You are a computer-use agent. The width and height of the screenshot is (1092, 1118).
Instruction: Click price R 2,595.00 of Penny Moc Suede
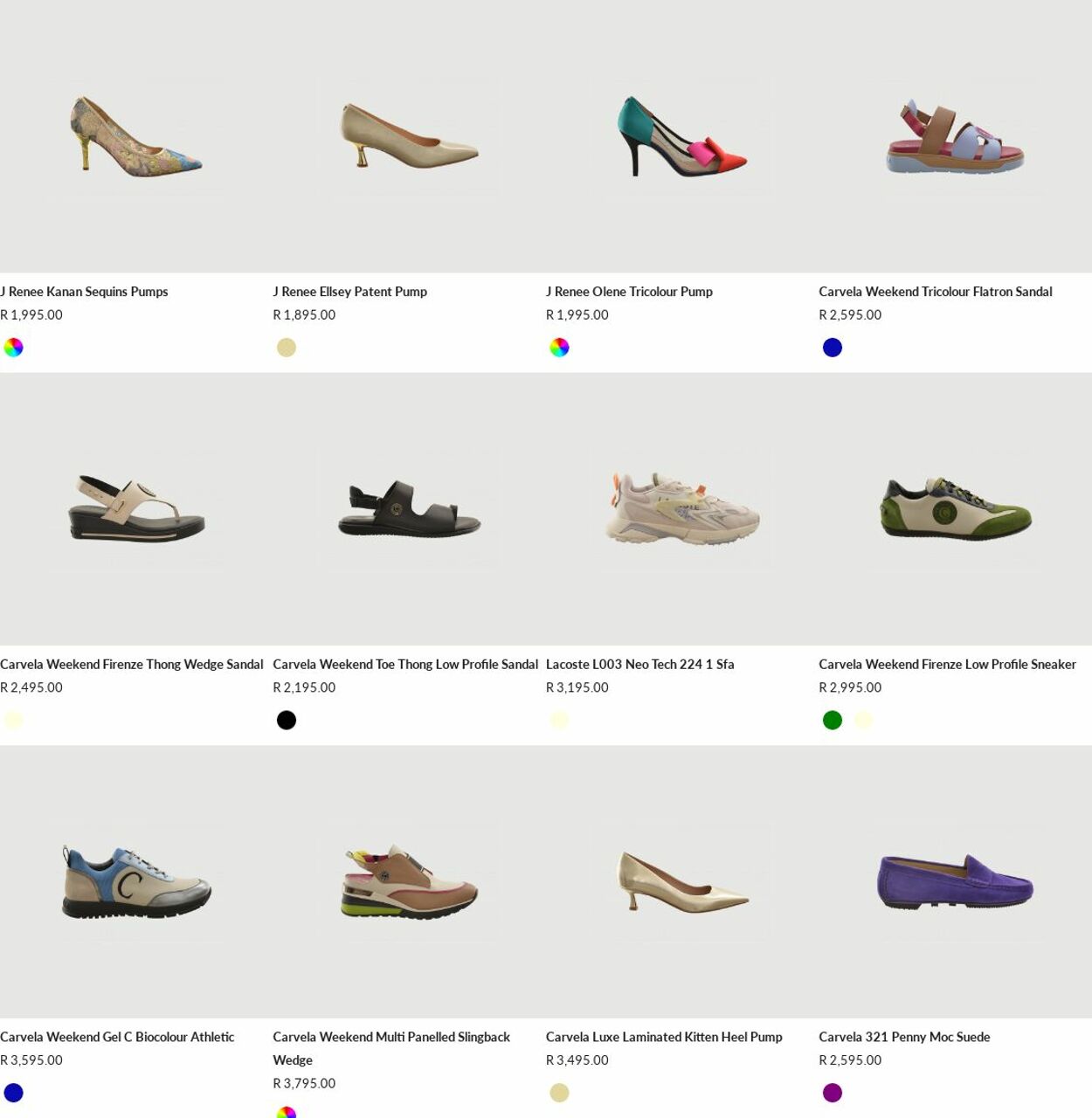850,1060
